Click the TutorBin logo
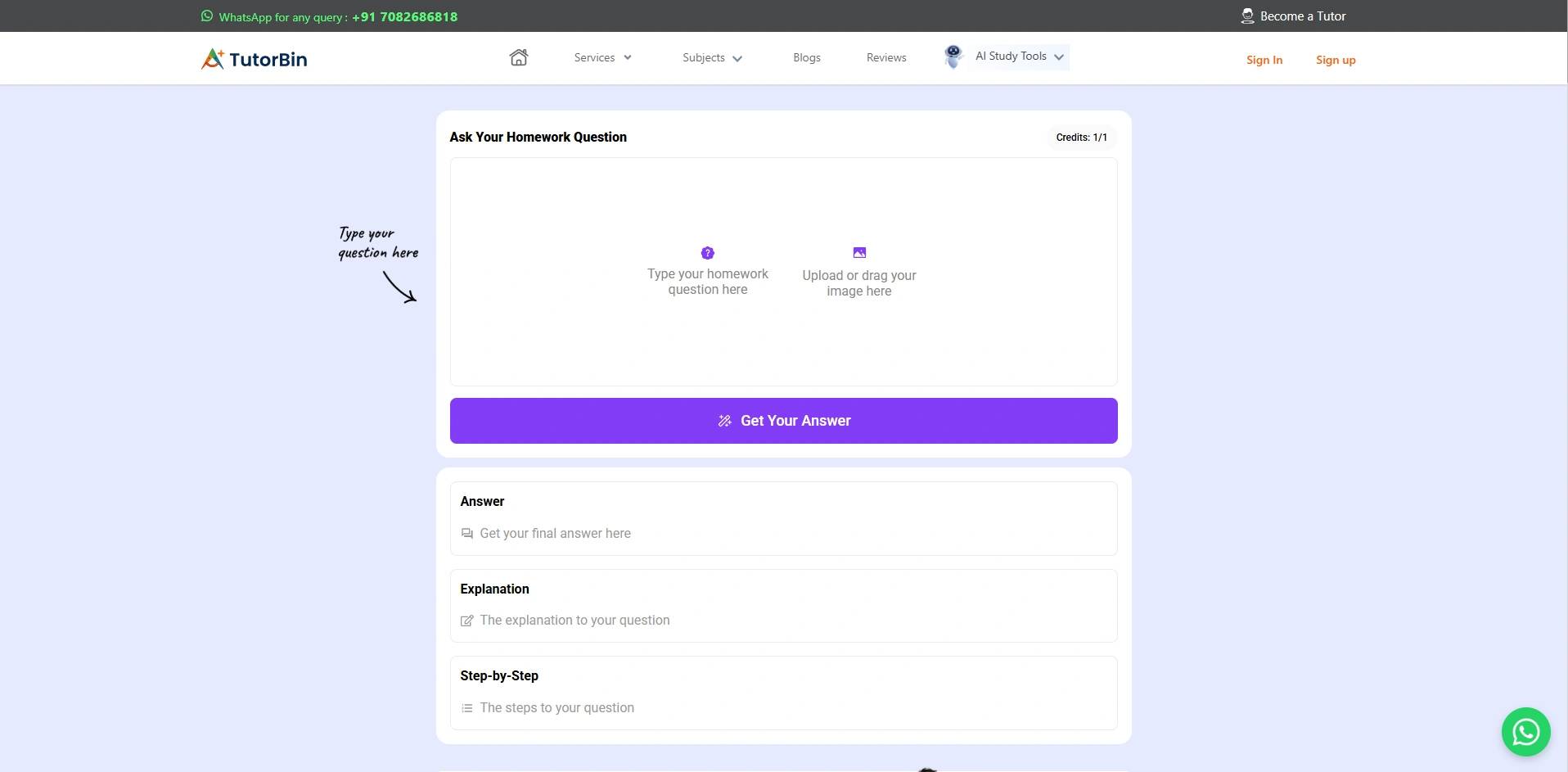 click(254, 58)
